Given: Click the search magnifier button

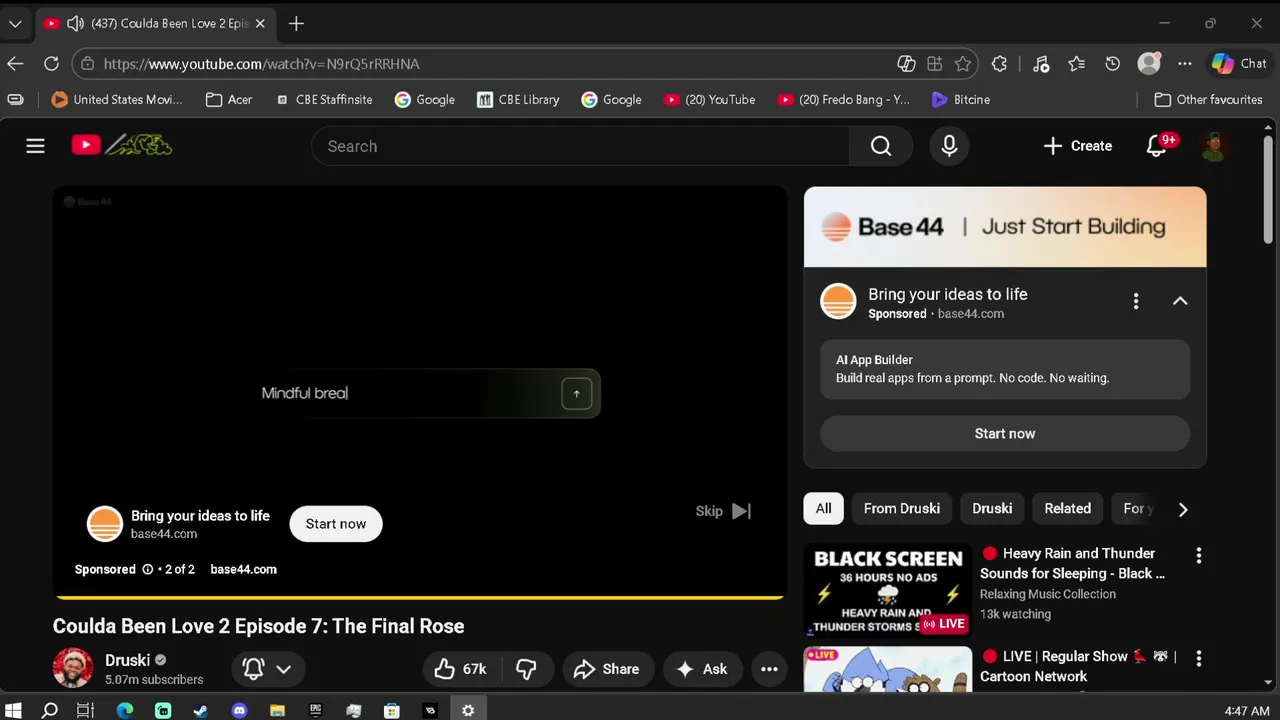Looking at the screenshot, I should 881,146.
